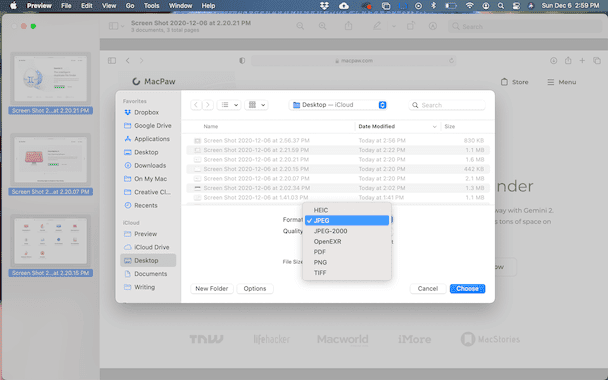The height and width of the screenshot is (380, 608).
Task: Open Desktop — iCloud location popup
Action: pos(338,105)
